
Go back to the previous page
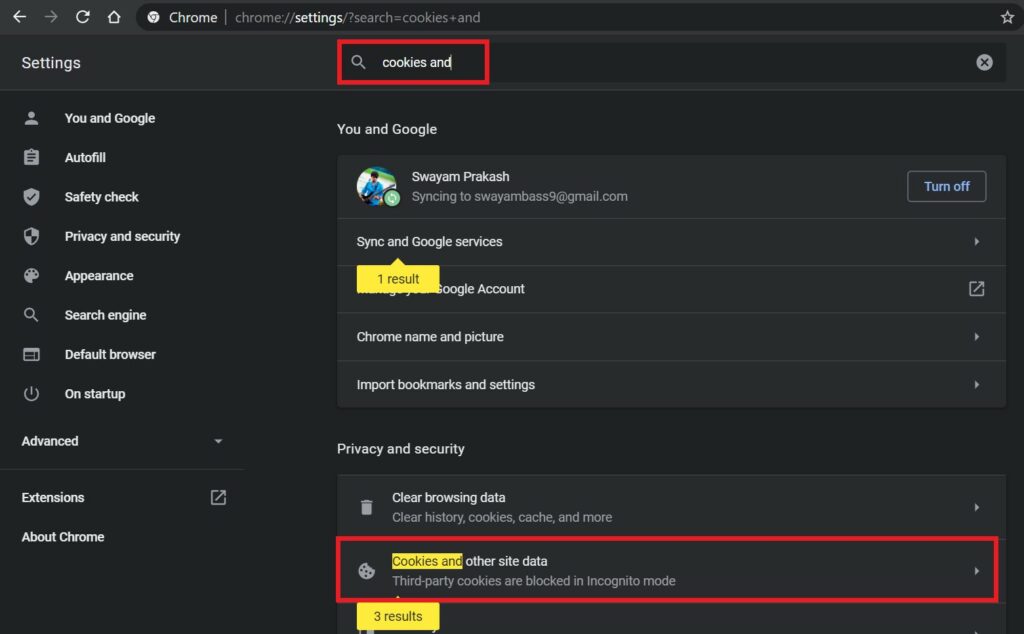20,17
